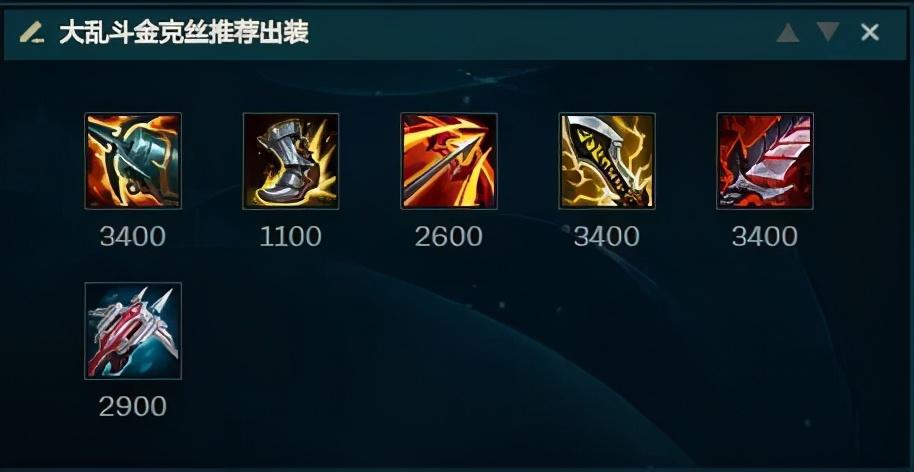
Task: Select the Berserker's Greaves boots item icon
Action: coord(291,161)
